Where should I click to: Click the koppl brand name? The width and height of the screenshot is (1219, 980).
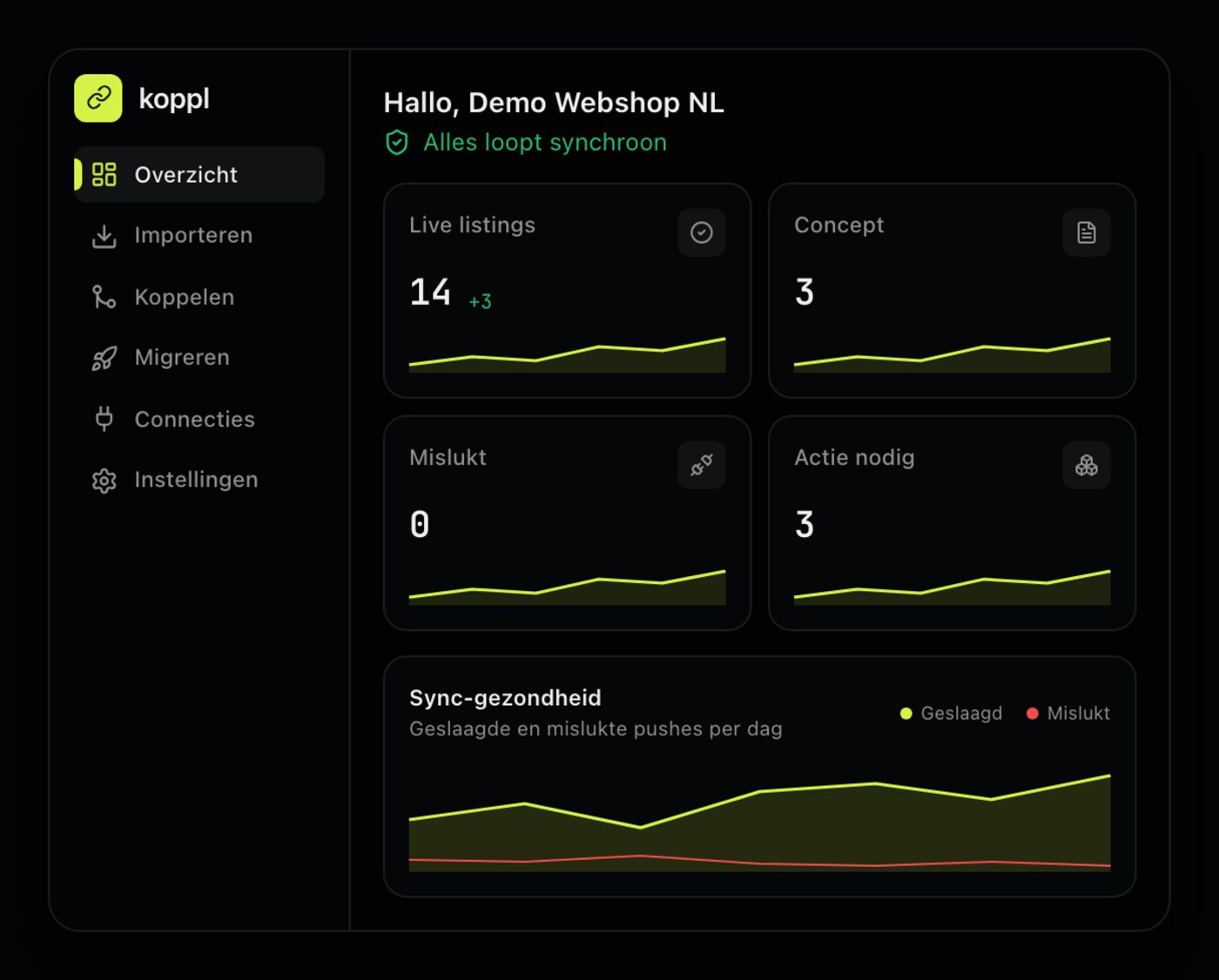tap(174, 98)
